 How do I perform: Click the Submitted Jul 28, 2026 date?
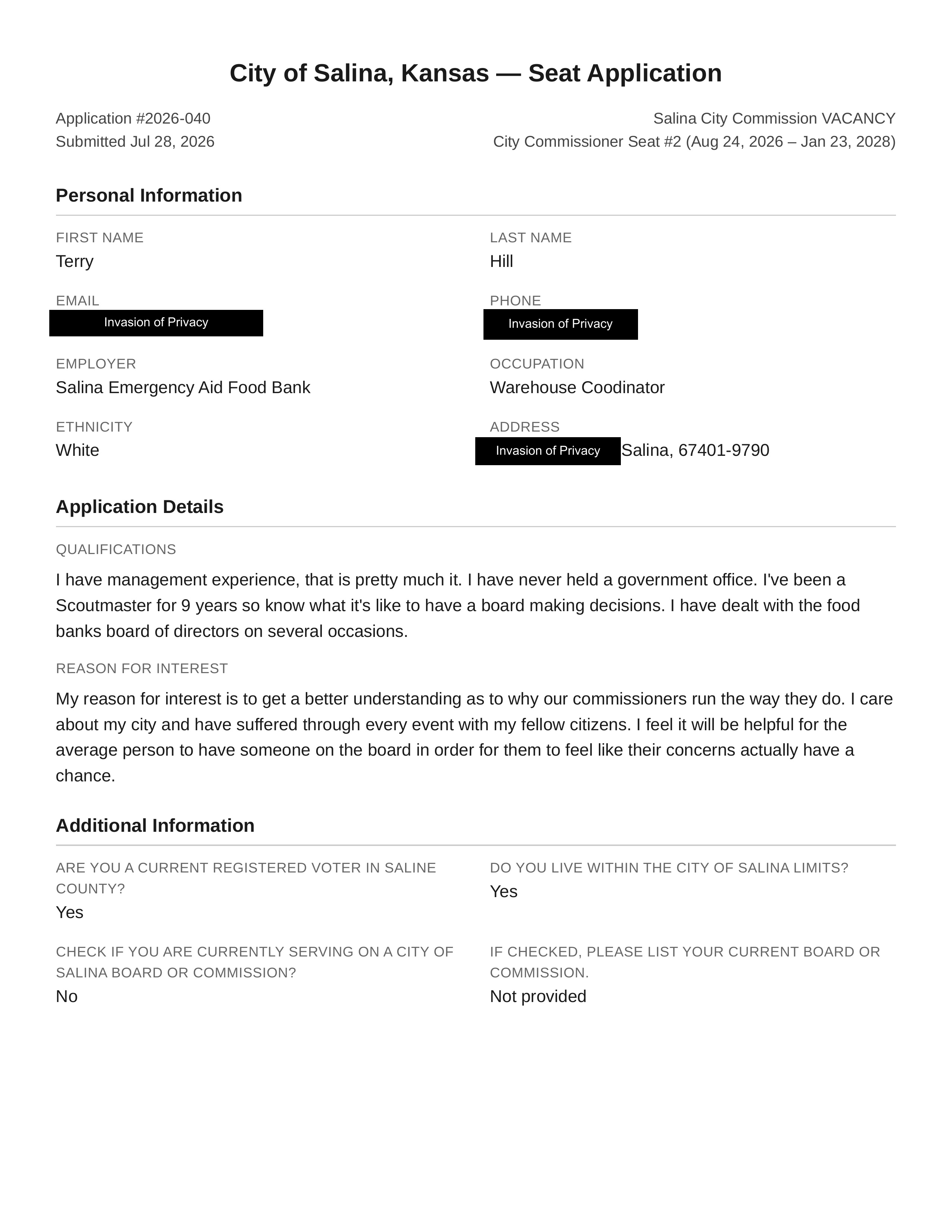pyautogui.click(x=136, y=141)
